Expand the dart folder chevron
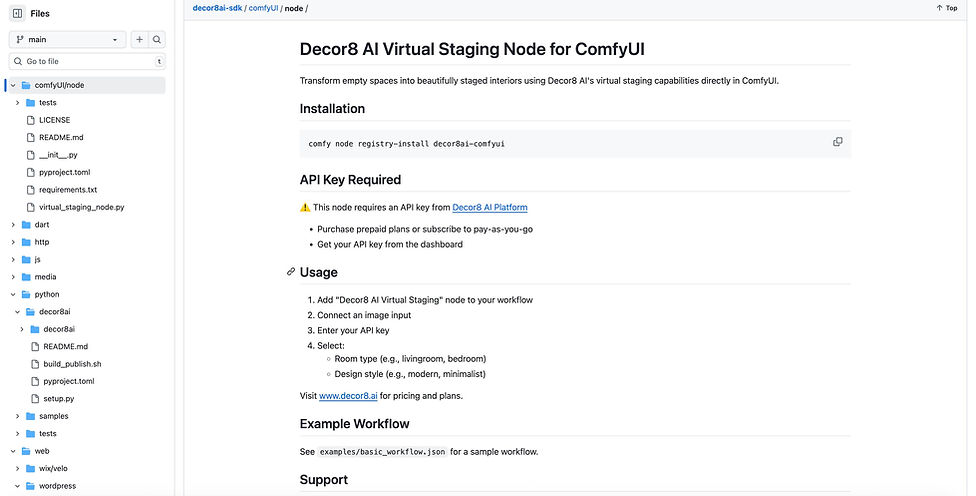The image size is (976, 496). coord(13,225)
